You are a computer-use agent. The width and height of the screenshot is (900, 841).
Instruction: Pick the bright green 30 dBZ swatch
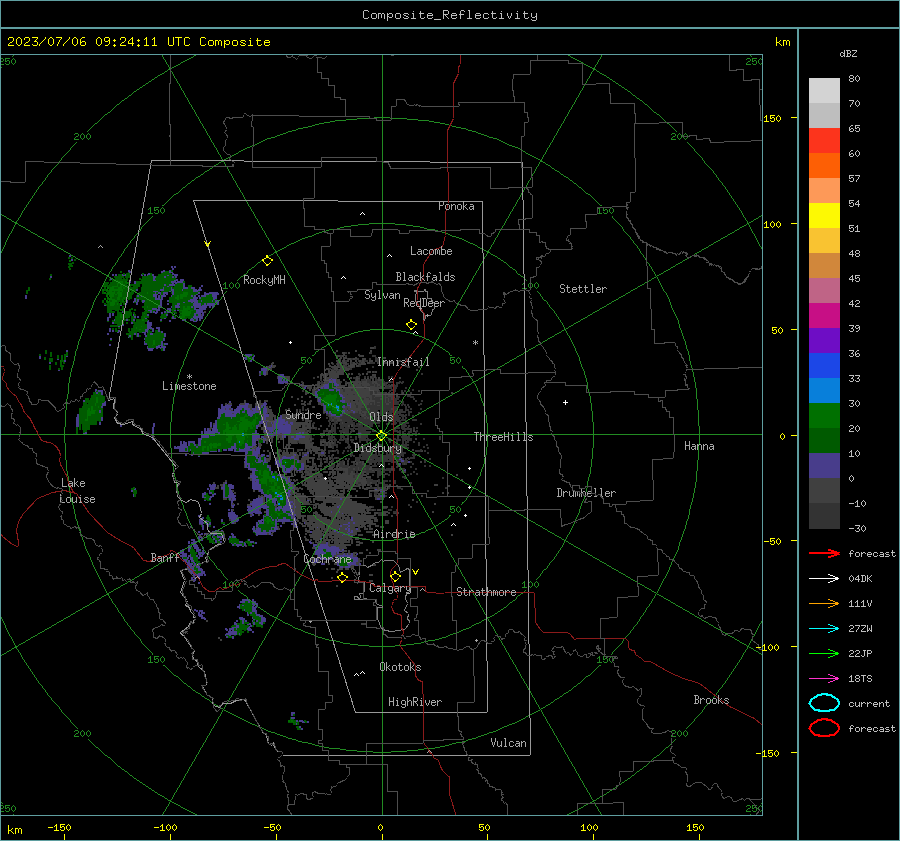pyautogui.click(x=824, y=416)
